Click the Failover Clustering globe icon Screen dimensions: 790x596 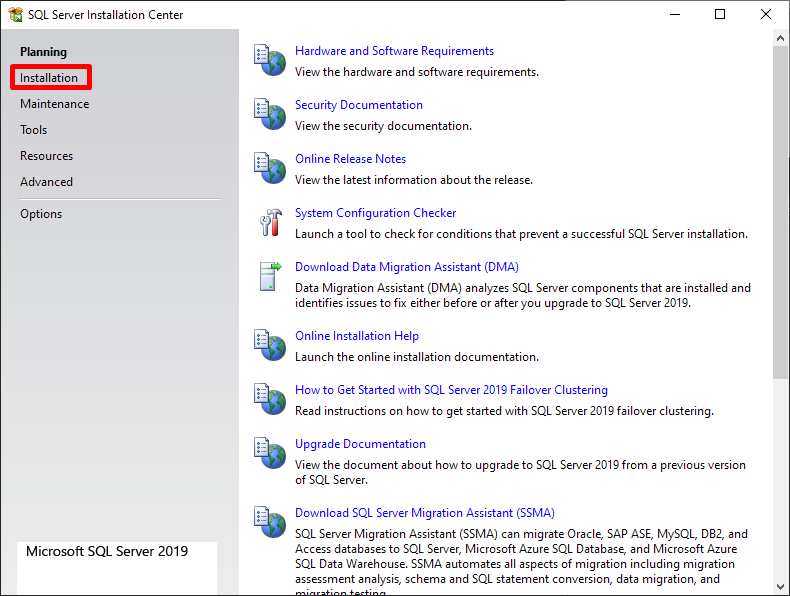coord(270,399)
